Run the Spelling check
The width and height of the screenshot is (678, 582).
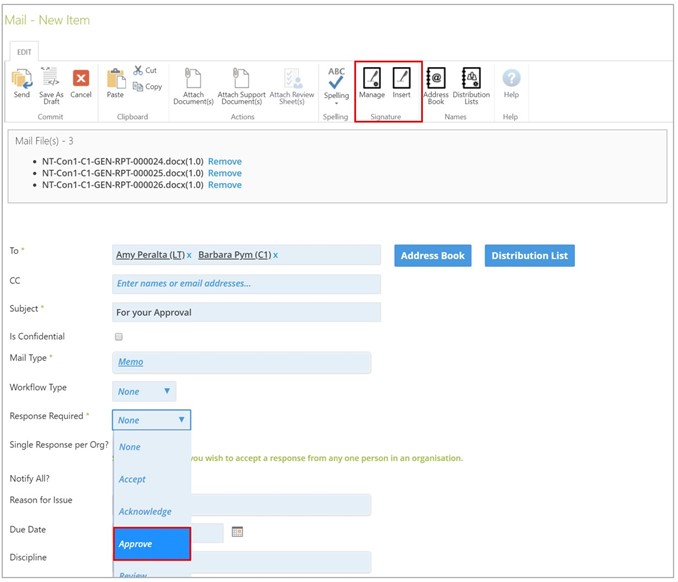click(x=336, y=84)
